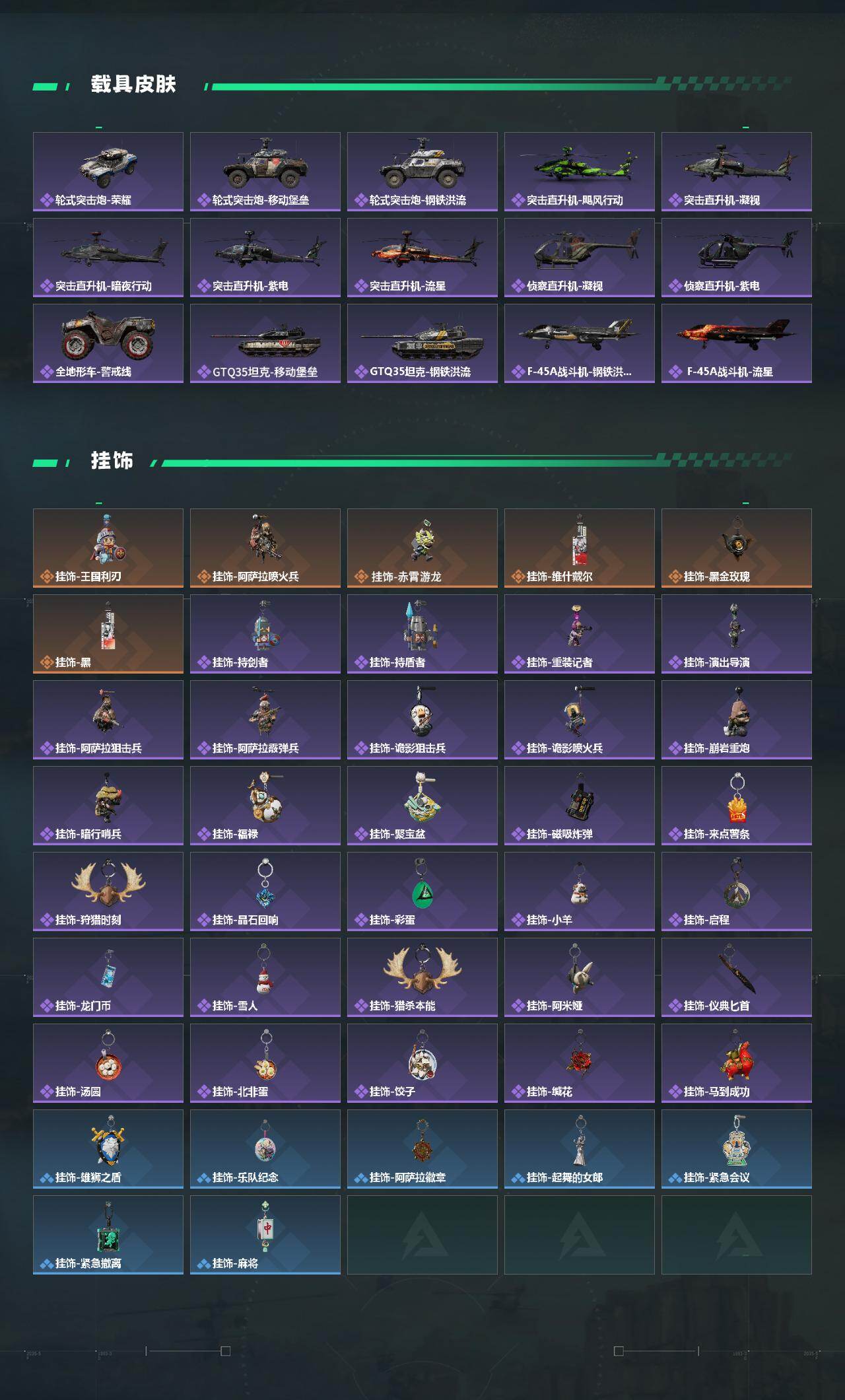Viewport: 845px width, 1400px height.
Task: Pick the 挂饰-来点薯条 french fries charm
Action: pos(737,806)
